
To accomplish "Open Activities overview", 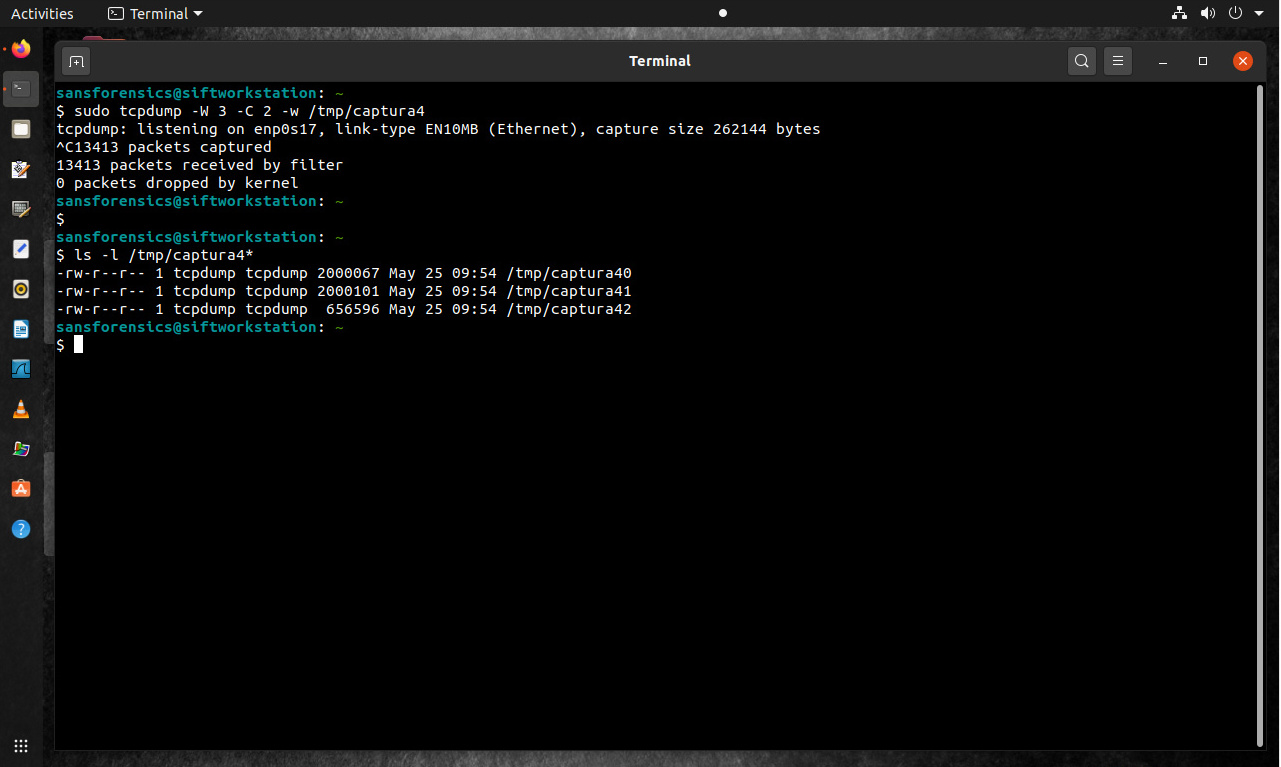I will click(x=42, y=13).
